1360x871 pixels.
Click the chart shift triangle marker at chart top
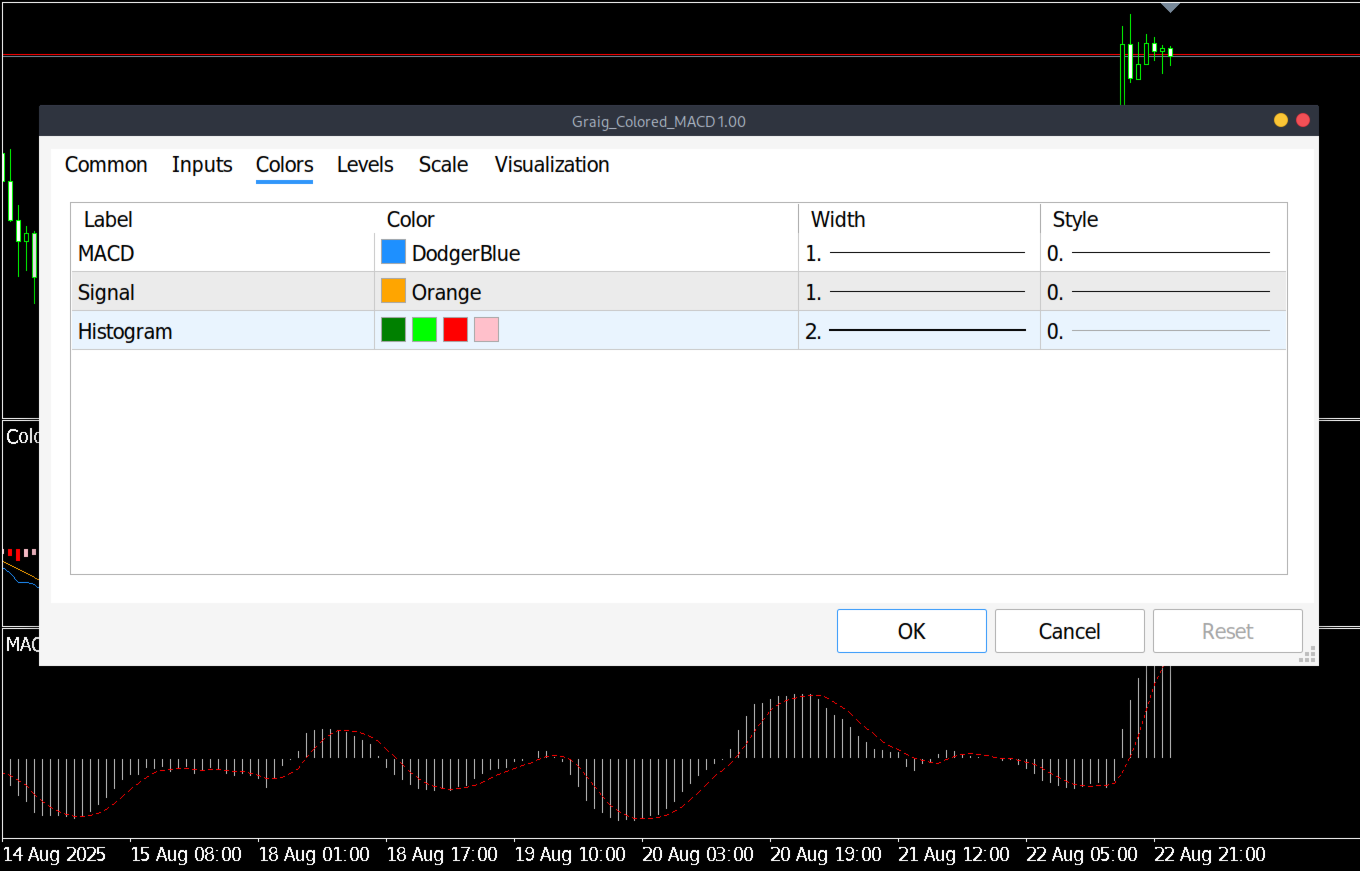pos(1170,7)
